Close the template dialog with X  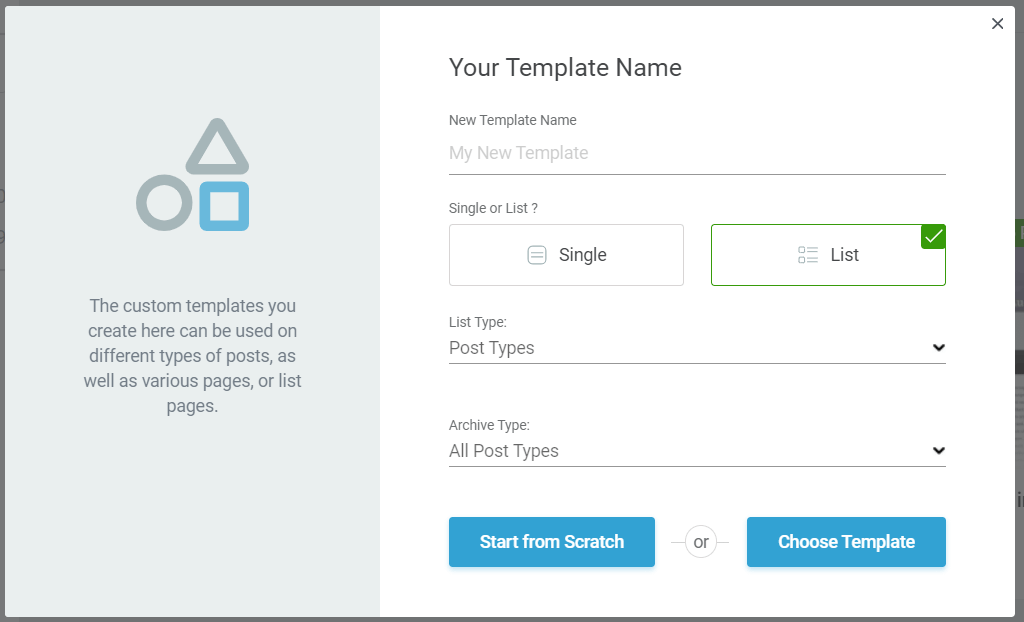pyautogui.click(x=997, y=24)
